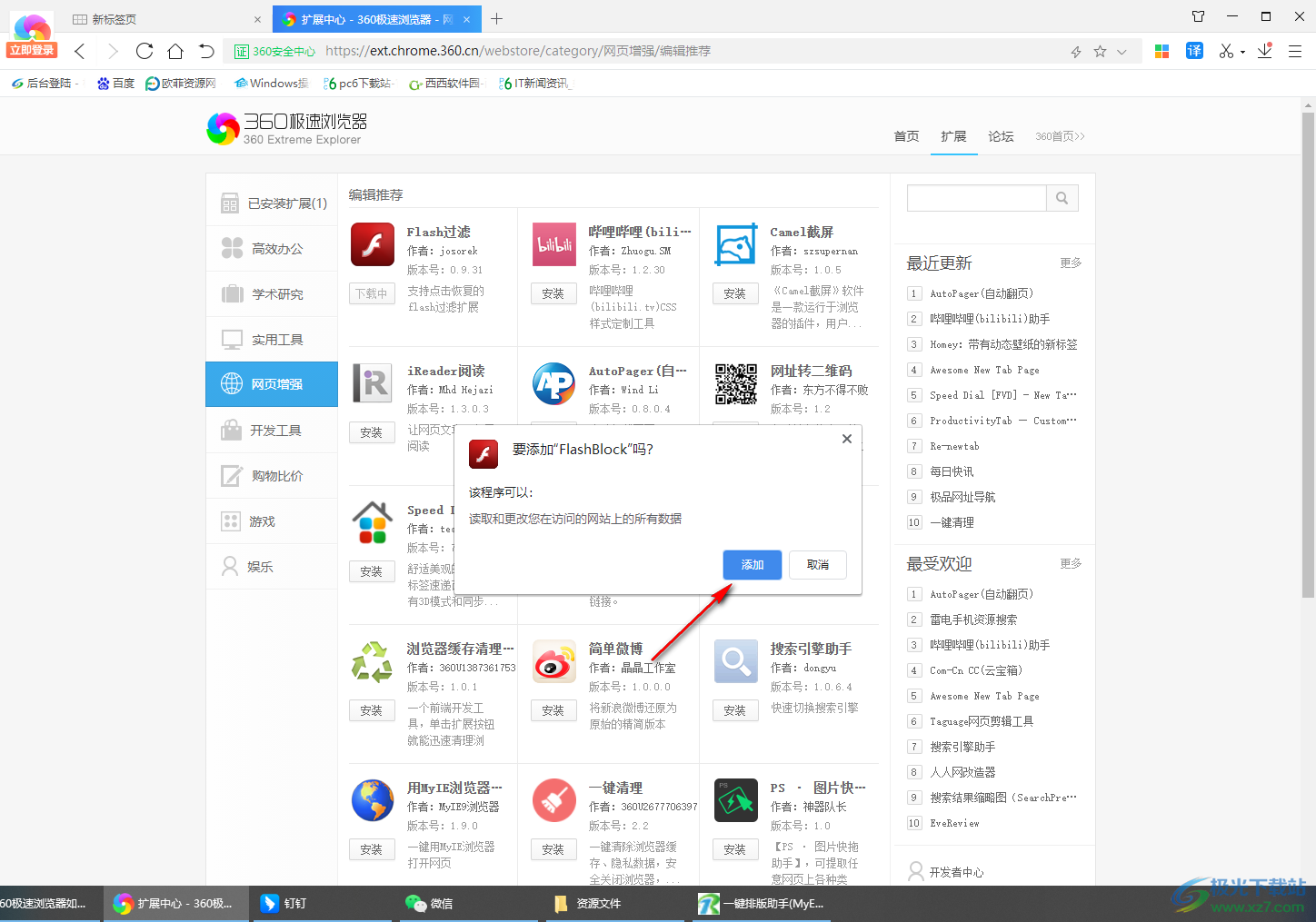This screenshot has width=1316, height=922.
Task: Expand the address bar dropdown arrow
Action: (1122, 52)
